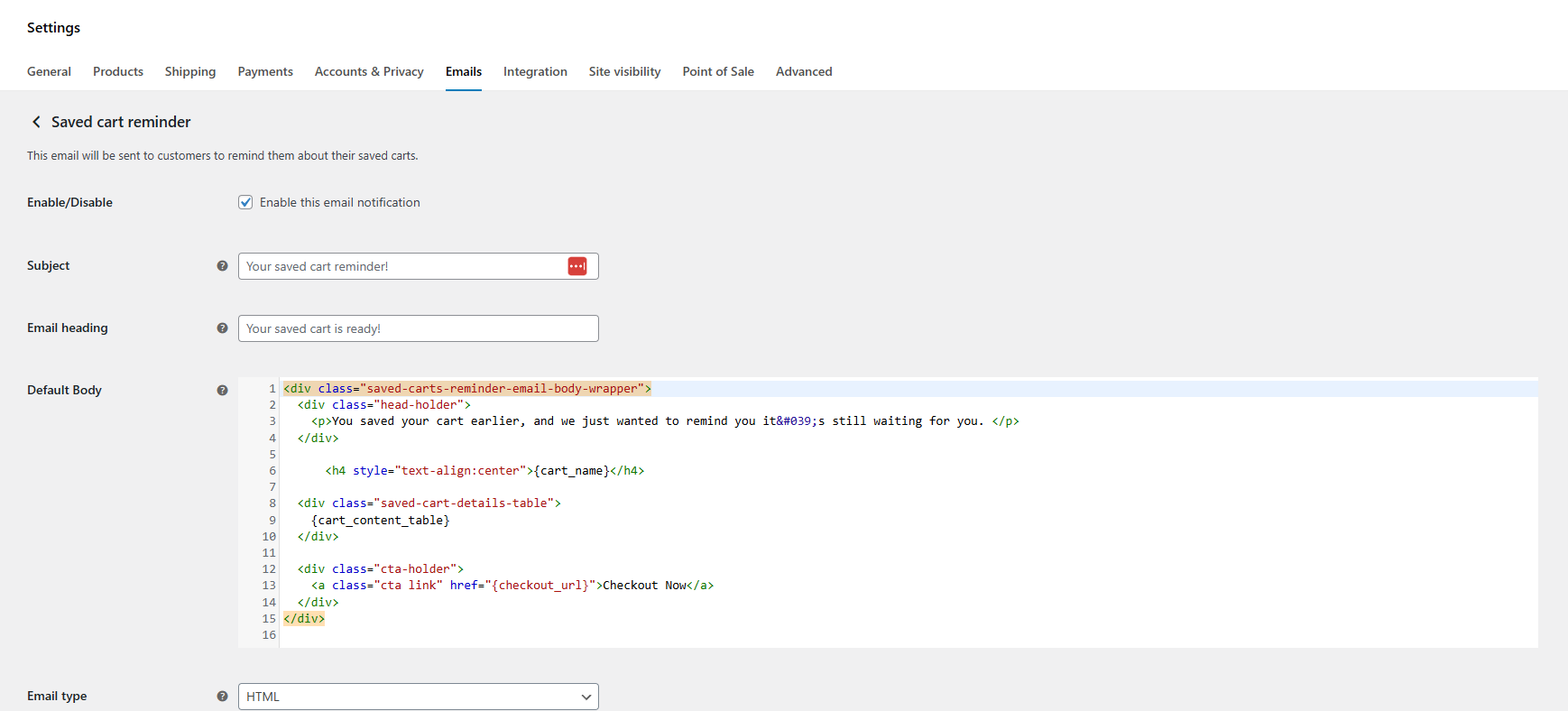Click the help icon next to Subject

(222, 266)
